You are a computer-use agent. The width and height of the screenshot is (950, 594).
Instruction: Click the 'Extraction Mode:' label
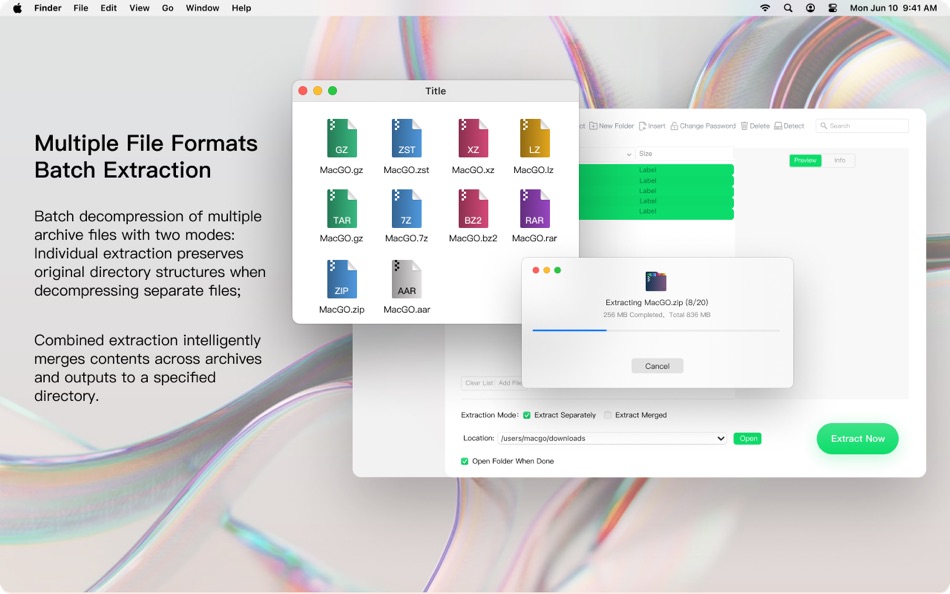(490, 415)
